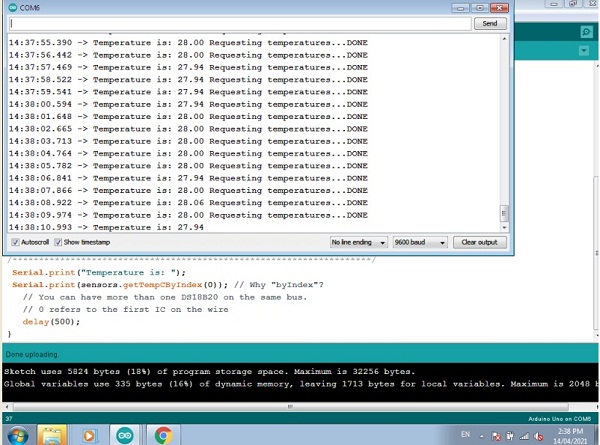Click serial monitor scrollbar down arrow

pyautogui.click(x=504, y=227)
